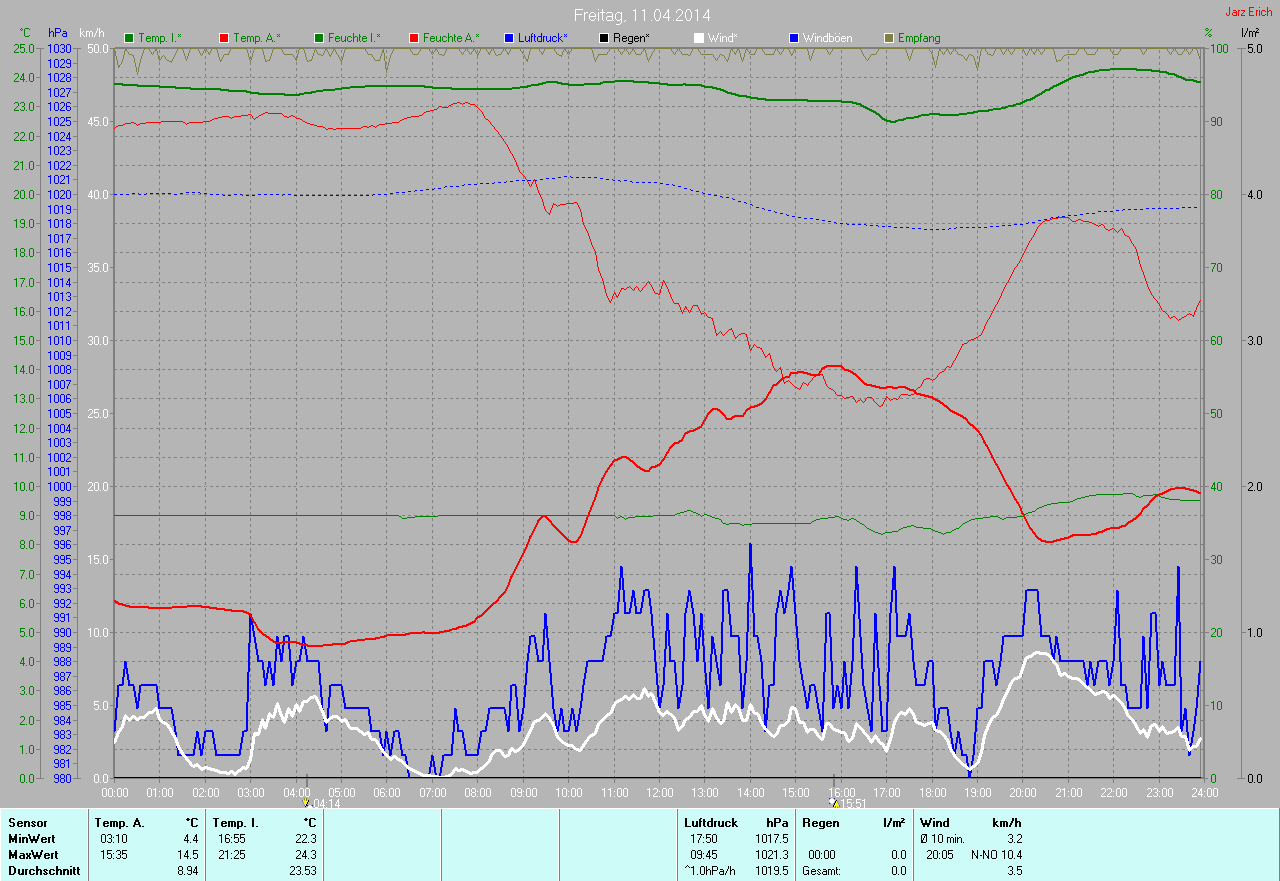
Task: Click the wind direction 'N-NO'
Action: tap(986, 855)
